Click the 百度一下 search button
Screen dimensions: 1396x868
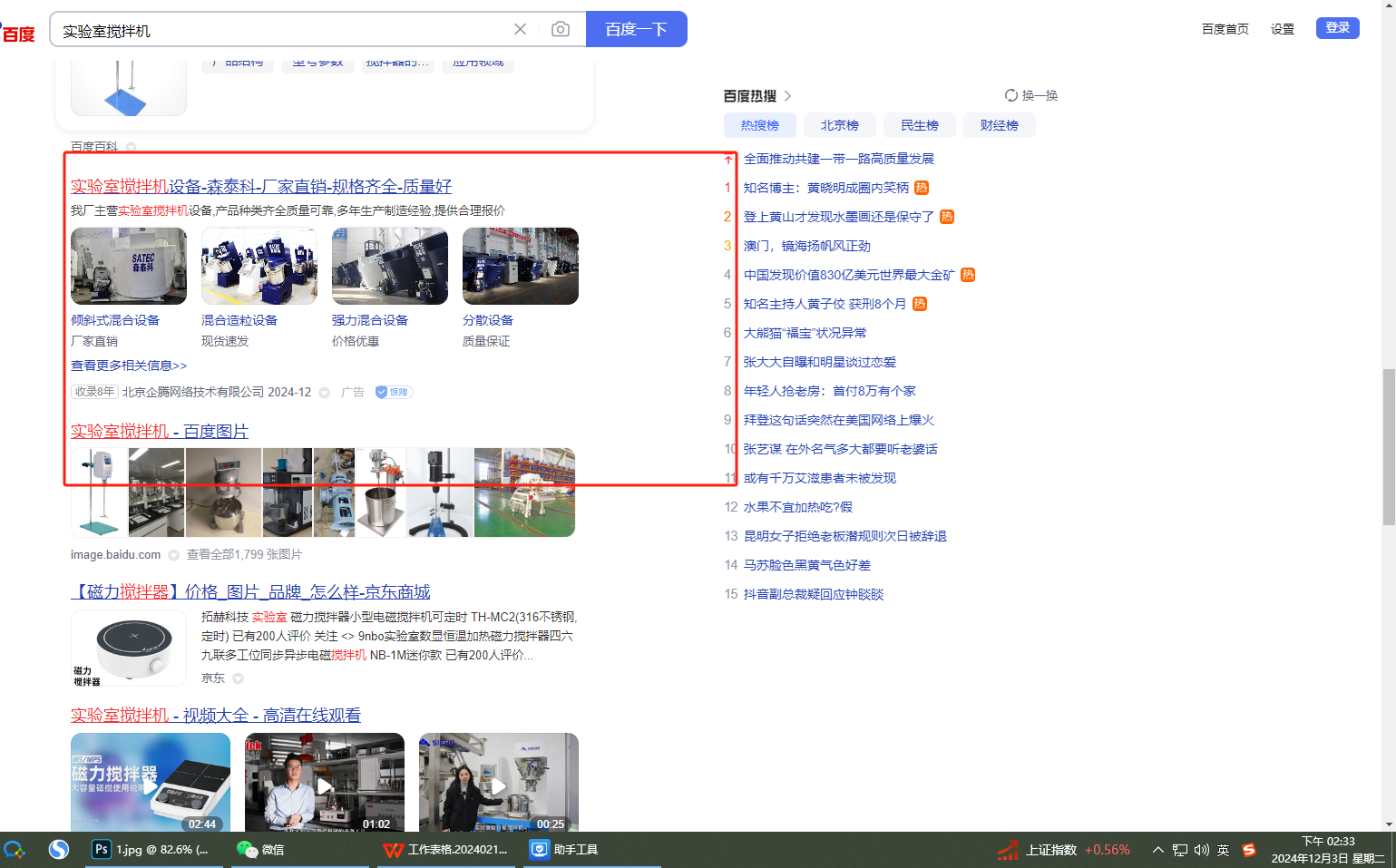point(637,29)
